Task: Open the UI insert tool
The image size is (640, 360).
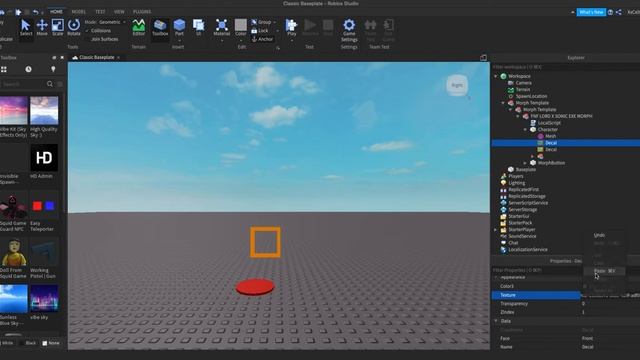Action: point(198,27)
